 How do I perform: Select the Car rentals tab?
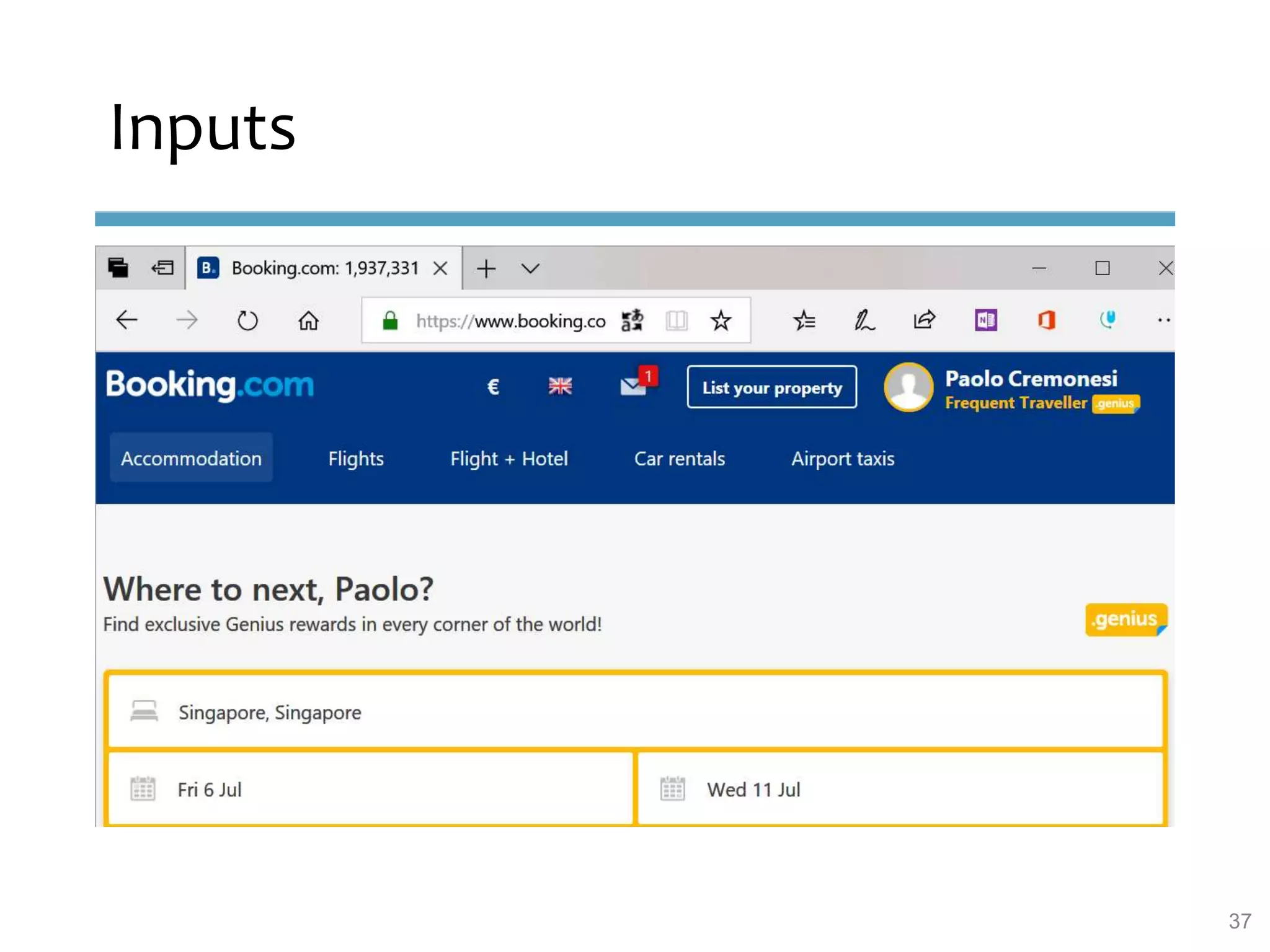679,459
